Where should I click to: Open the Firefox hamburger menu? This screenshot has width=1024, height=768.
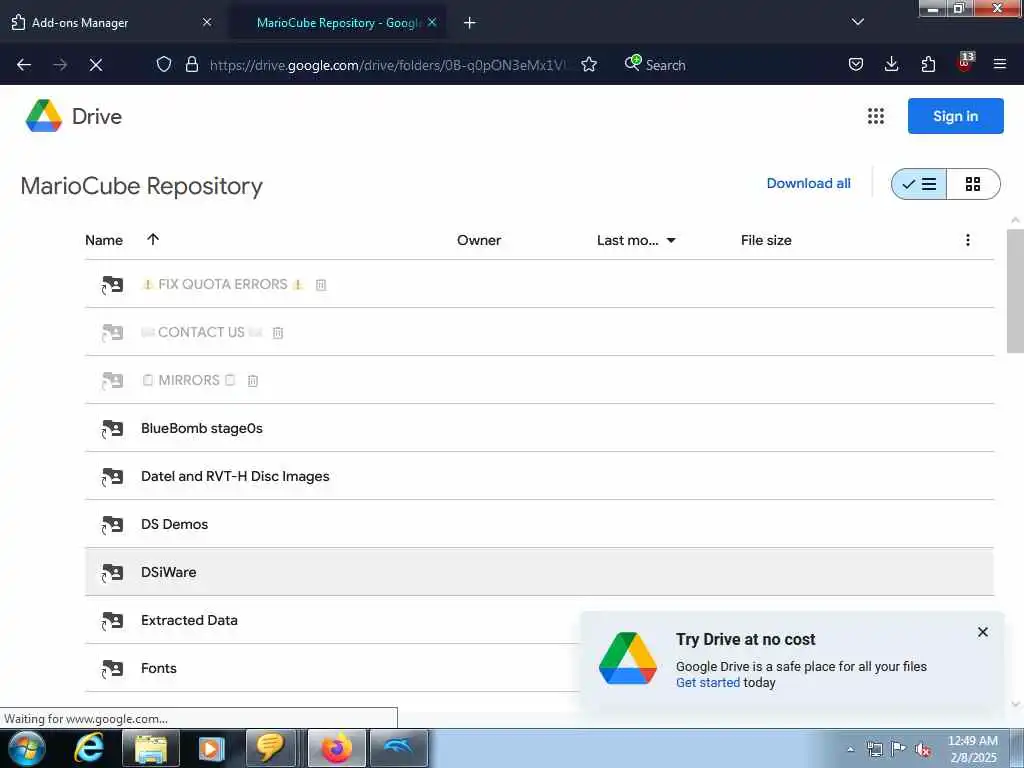coord(1000,64)
